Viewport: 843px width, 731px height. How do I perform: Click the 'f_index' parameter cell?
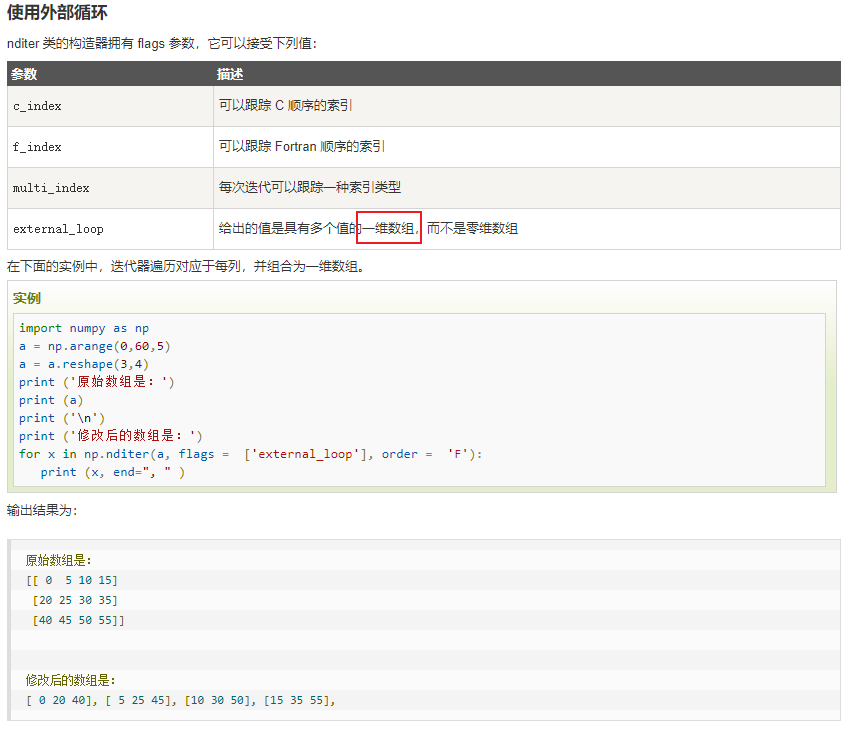pos(110,147)
